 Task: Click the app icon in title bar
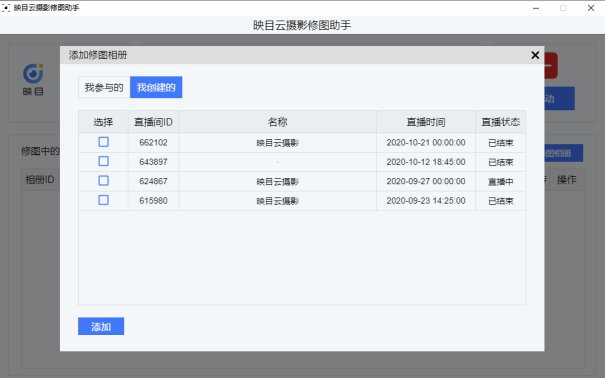6,8
